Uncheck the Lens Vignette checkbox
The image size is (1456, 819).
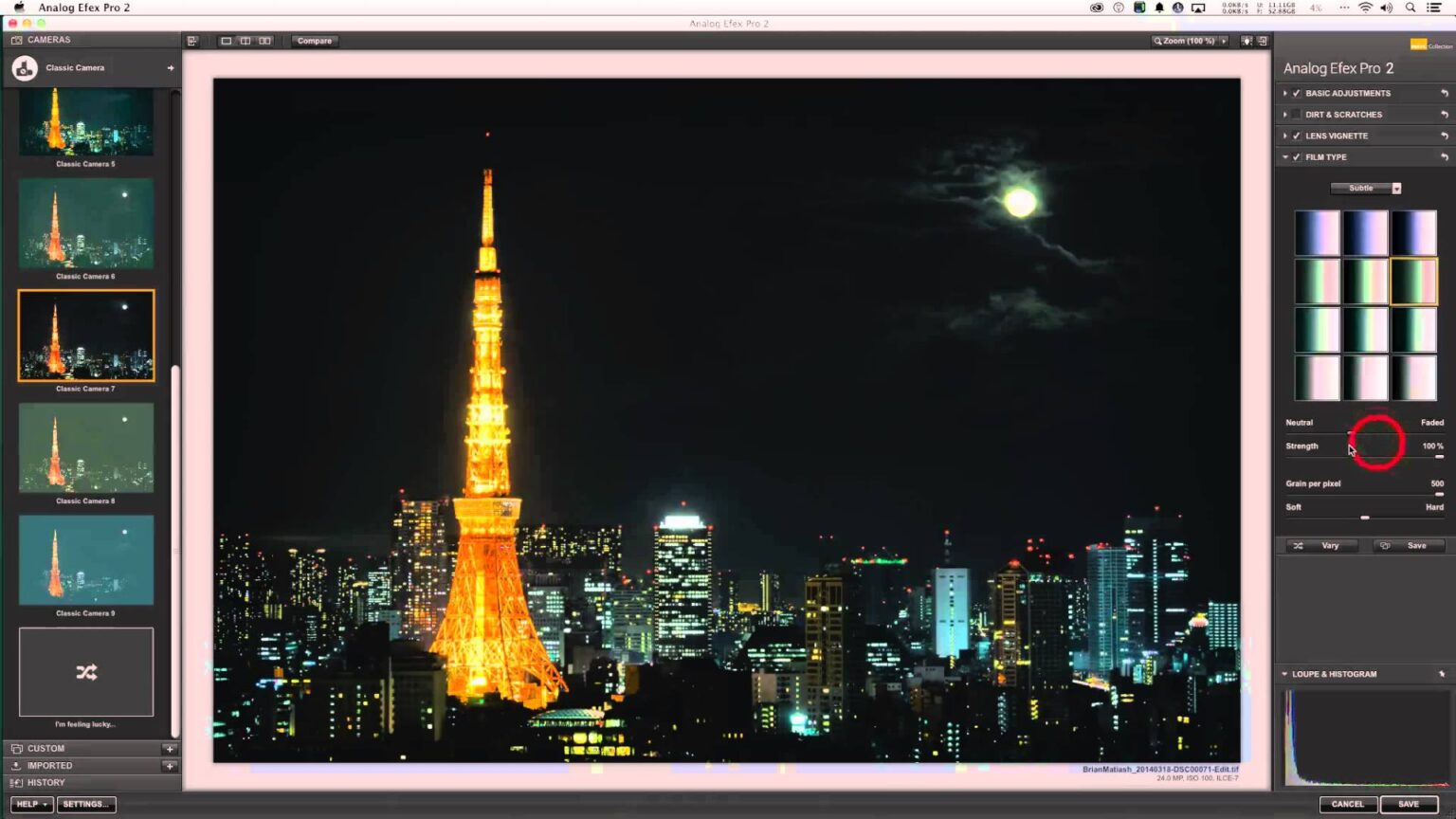[x=1296, y=136]
